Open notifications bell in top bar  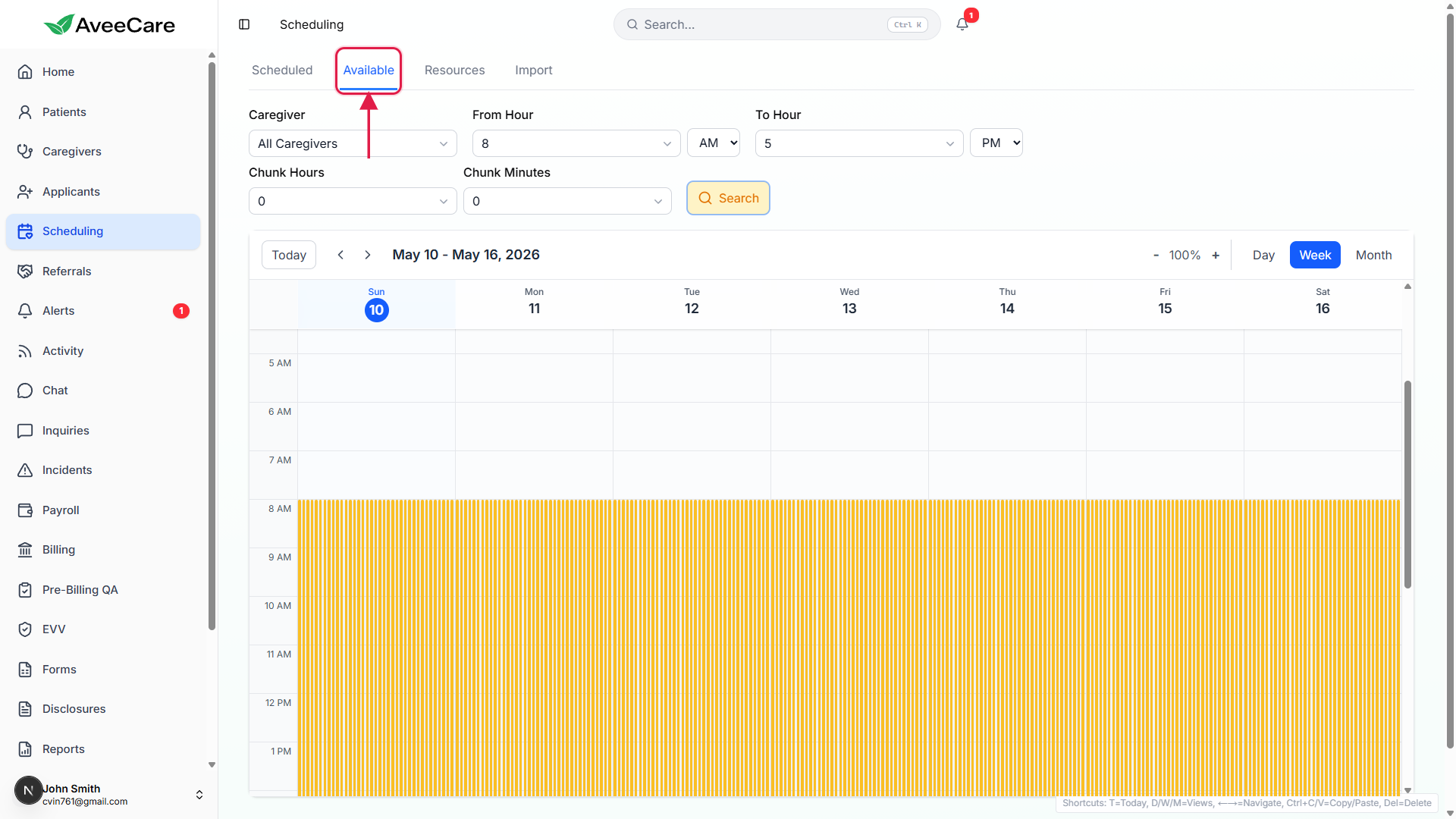pos(962,24)
